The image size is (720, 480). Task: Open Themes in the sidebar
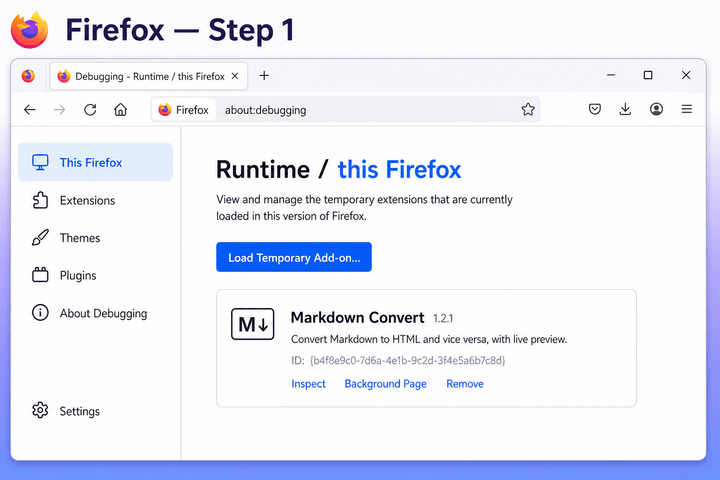coord(96,237)
